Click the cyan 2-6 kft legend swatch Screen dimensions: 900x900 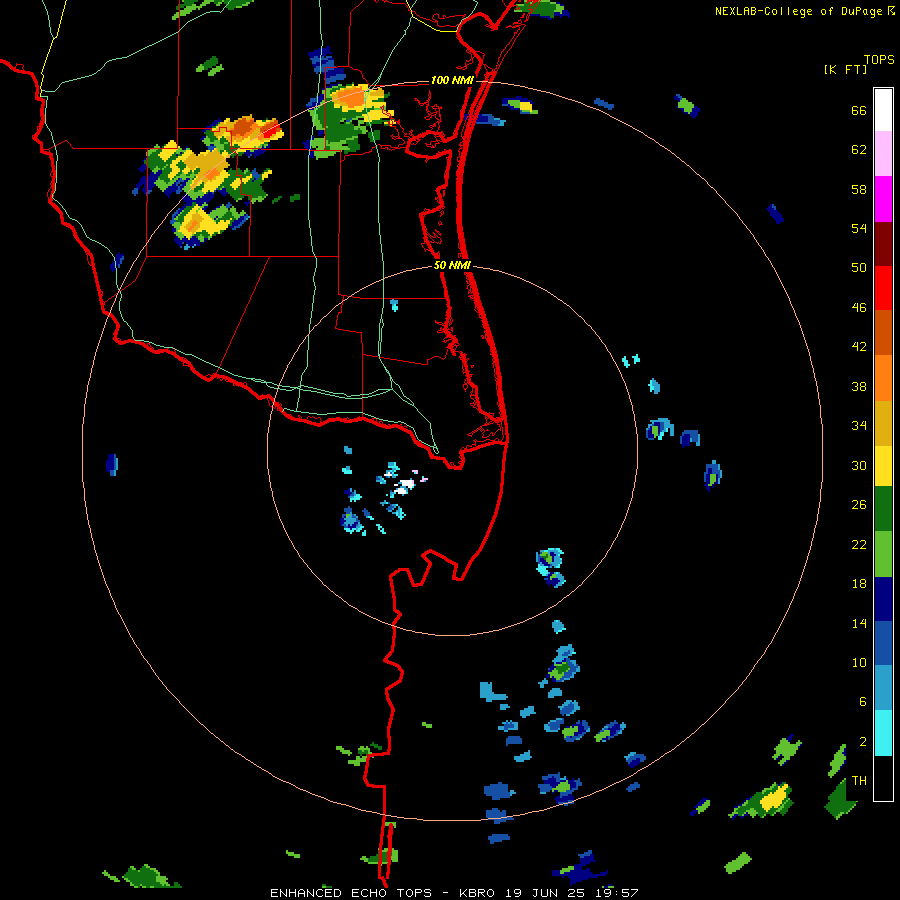click(883, 733)
